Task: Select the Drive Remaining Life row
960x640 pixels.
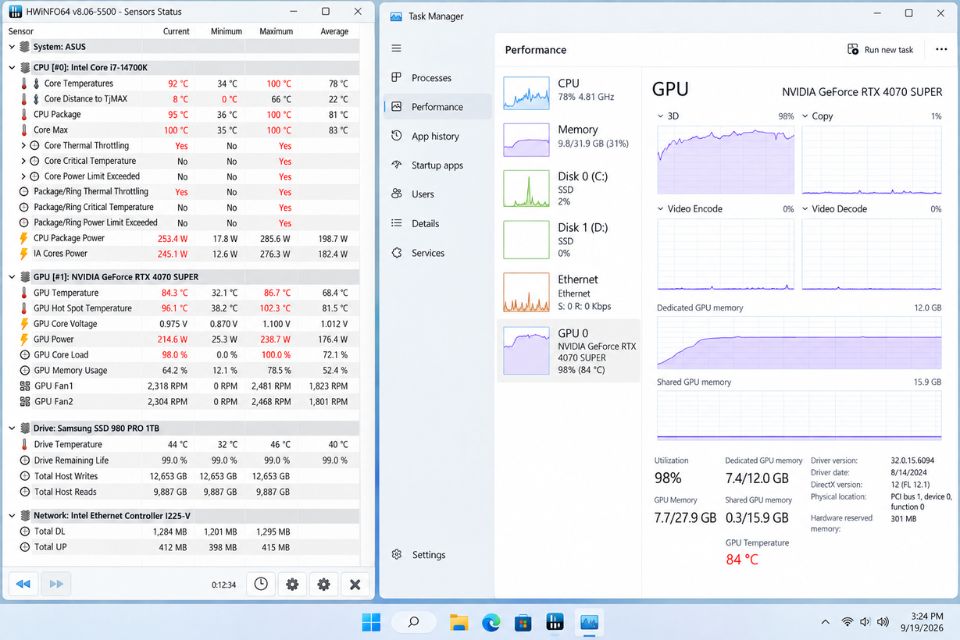Action: point(182,460)
